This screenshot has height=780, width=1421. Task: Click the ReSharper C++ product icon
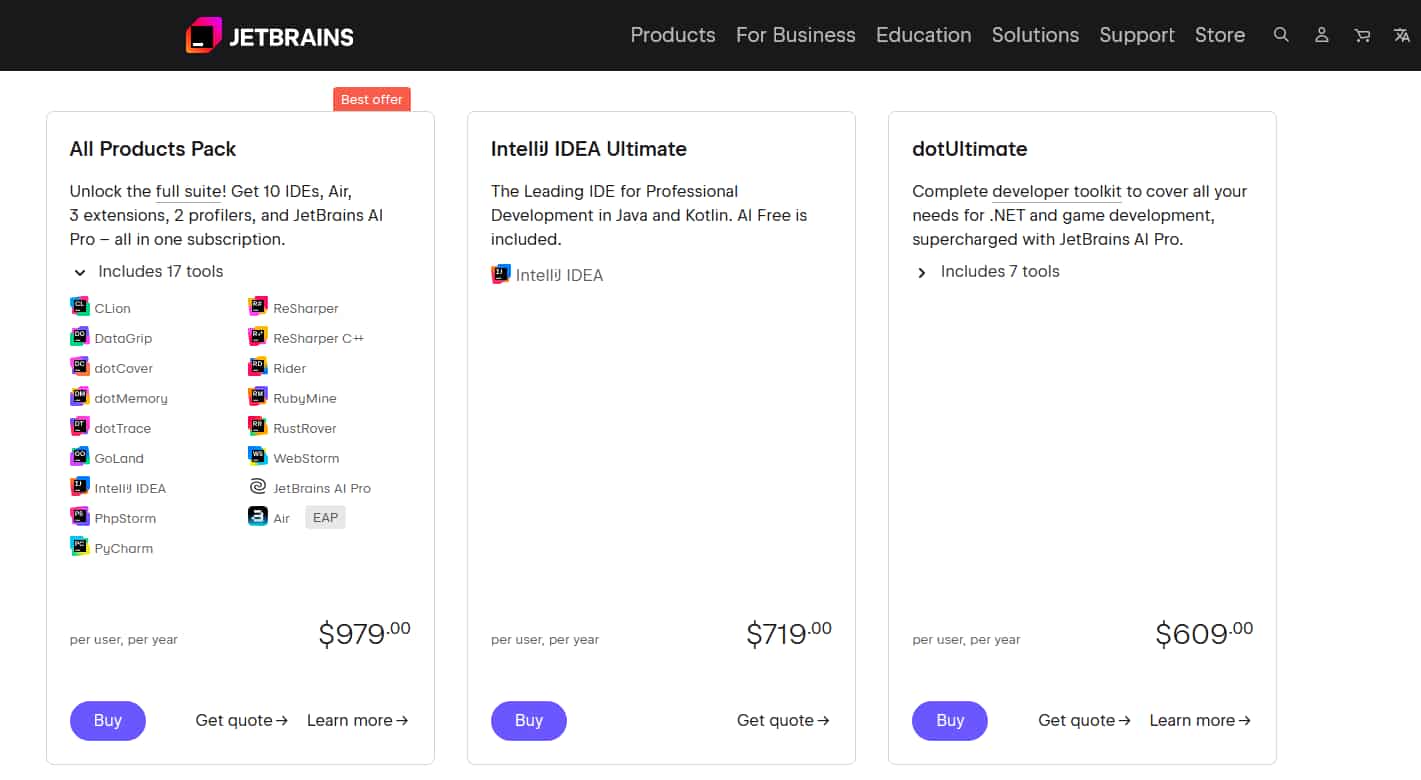point(258,337)
